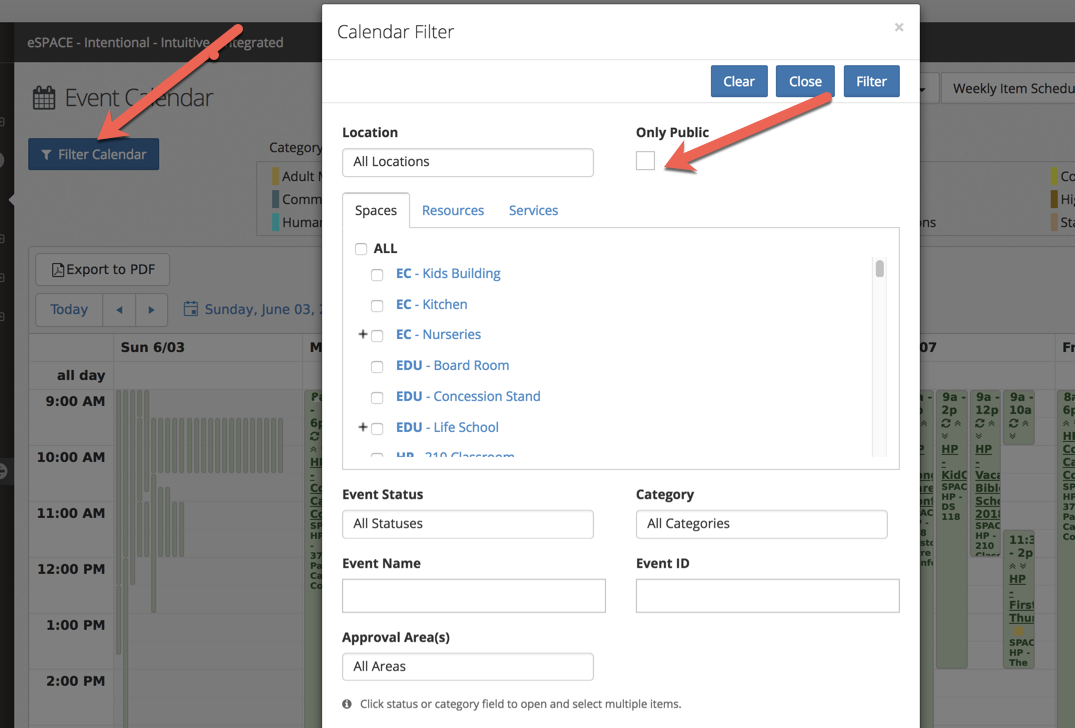
Task: Tick the EDU - Board Room checkbox
Action: click(x=377, y=367)
